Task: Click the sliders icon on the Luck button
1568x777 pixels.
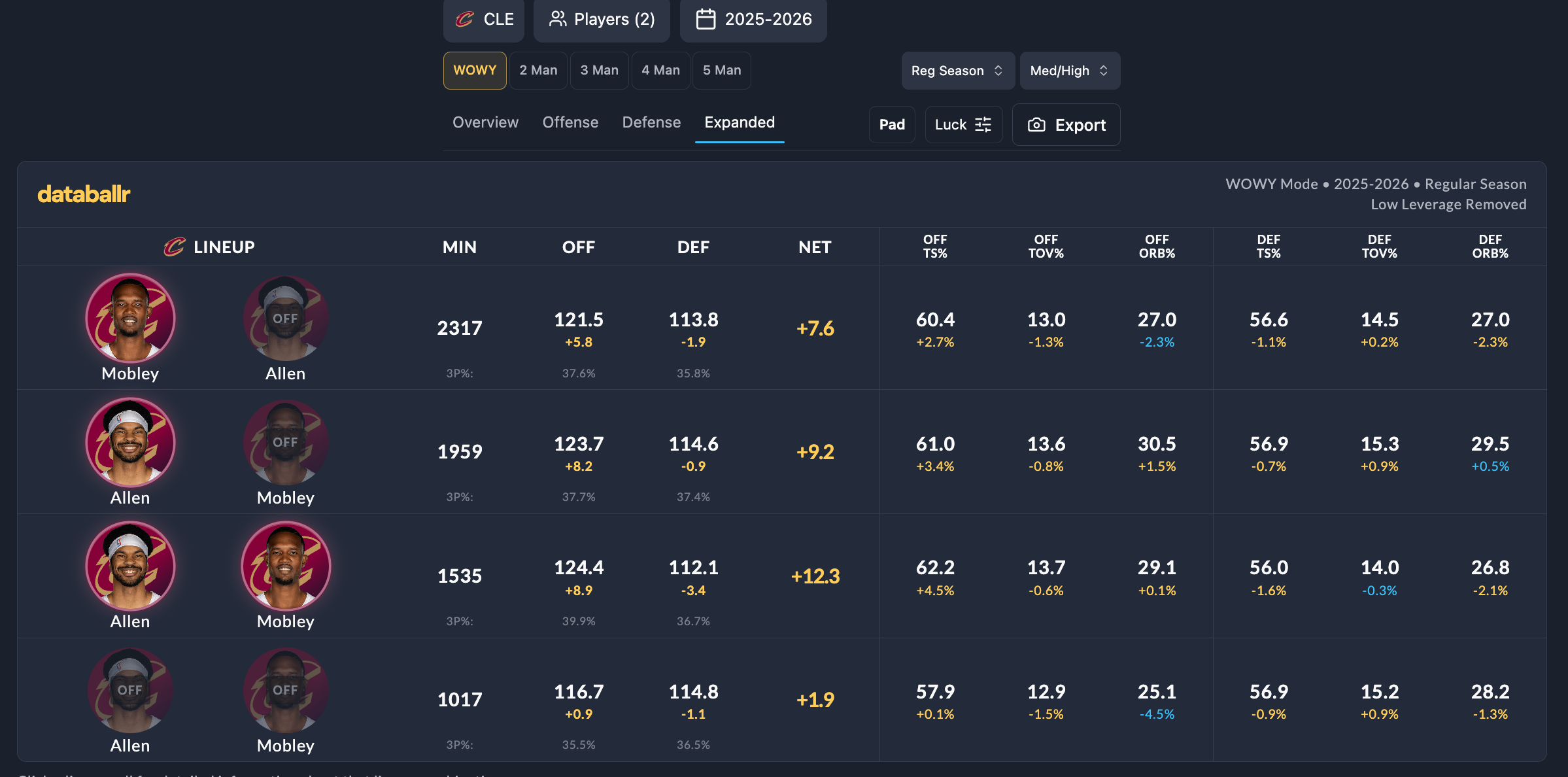Action: pos(983,124)
